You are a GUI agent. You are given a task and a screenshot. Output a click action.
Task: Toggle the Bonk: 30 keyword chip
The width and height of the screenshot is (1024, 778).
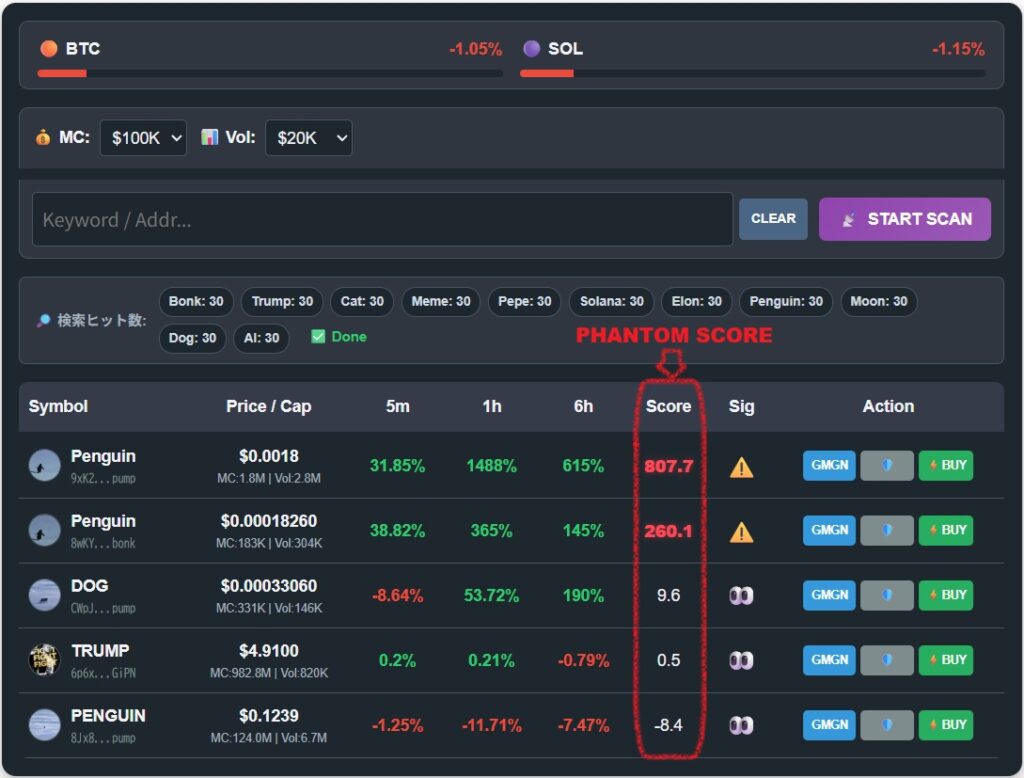point(196,302)
